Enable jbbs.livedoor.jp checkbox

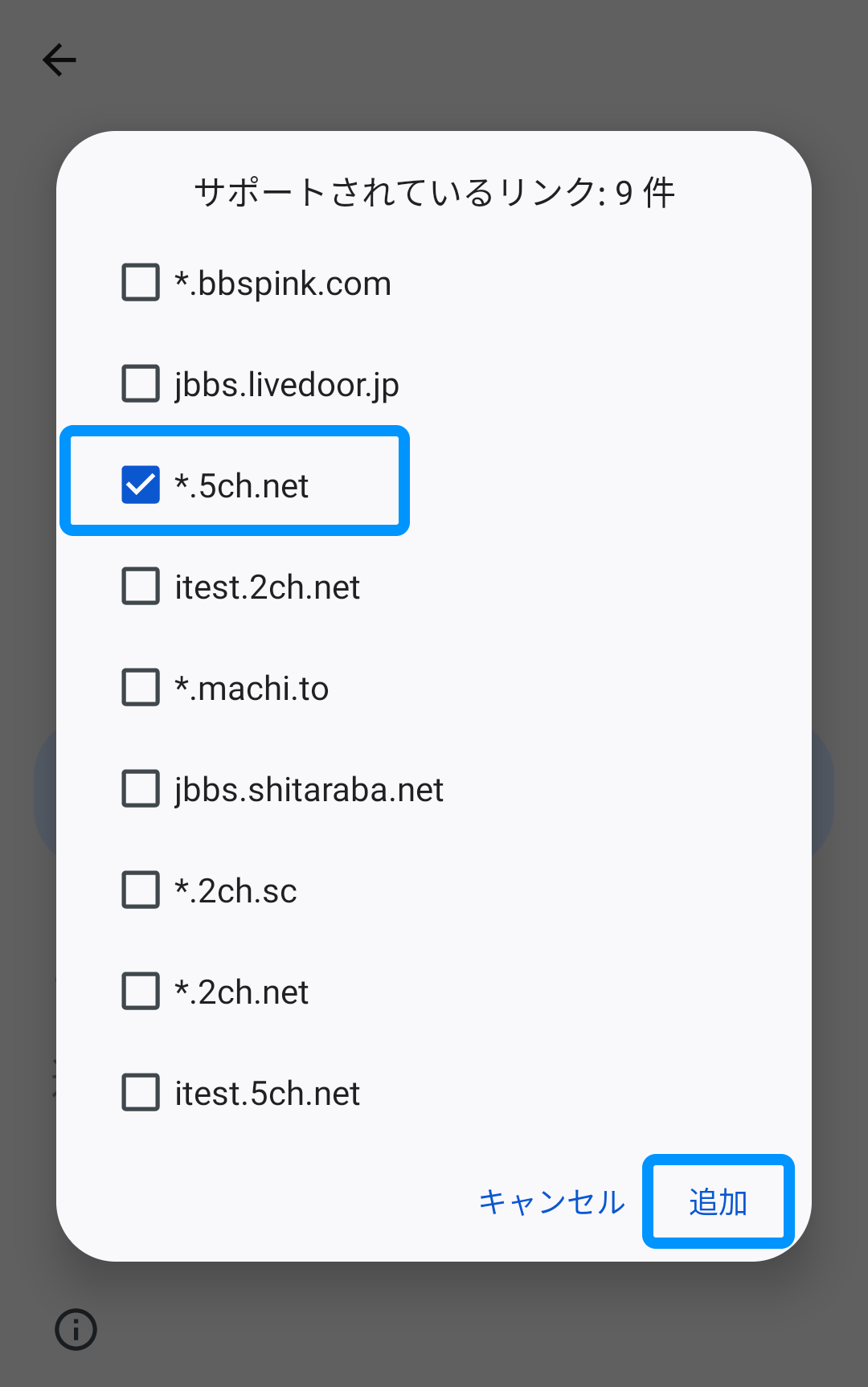coord(141,383)
